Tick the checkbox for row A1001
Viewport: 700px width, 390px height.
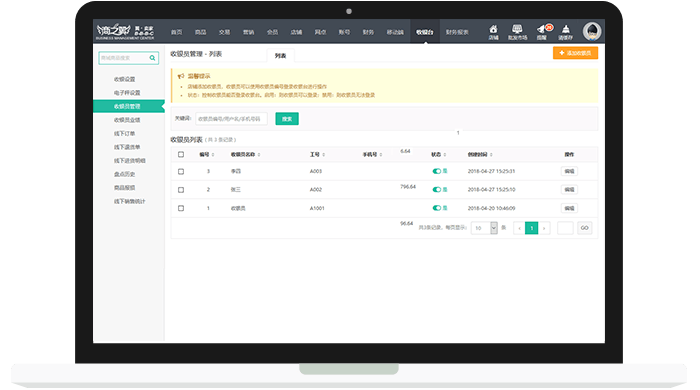coord(181,208)
